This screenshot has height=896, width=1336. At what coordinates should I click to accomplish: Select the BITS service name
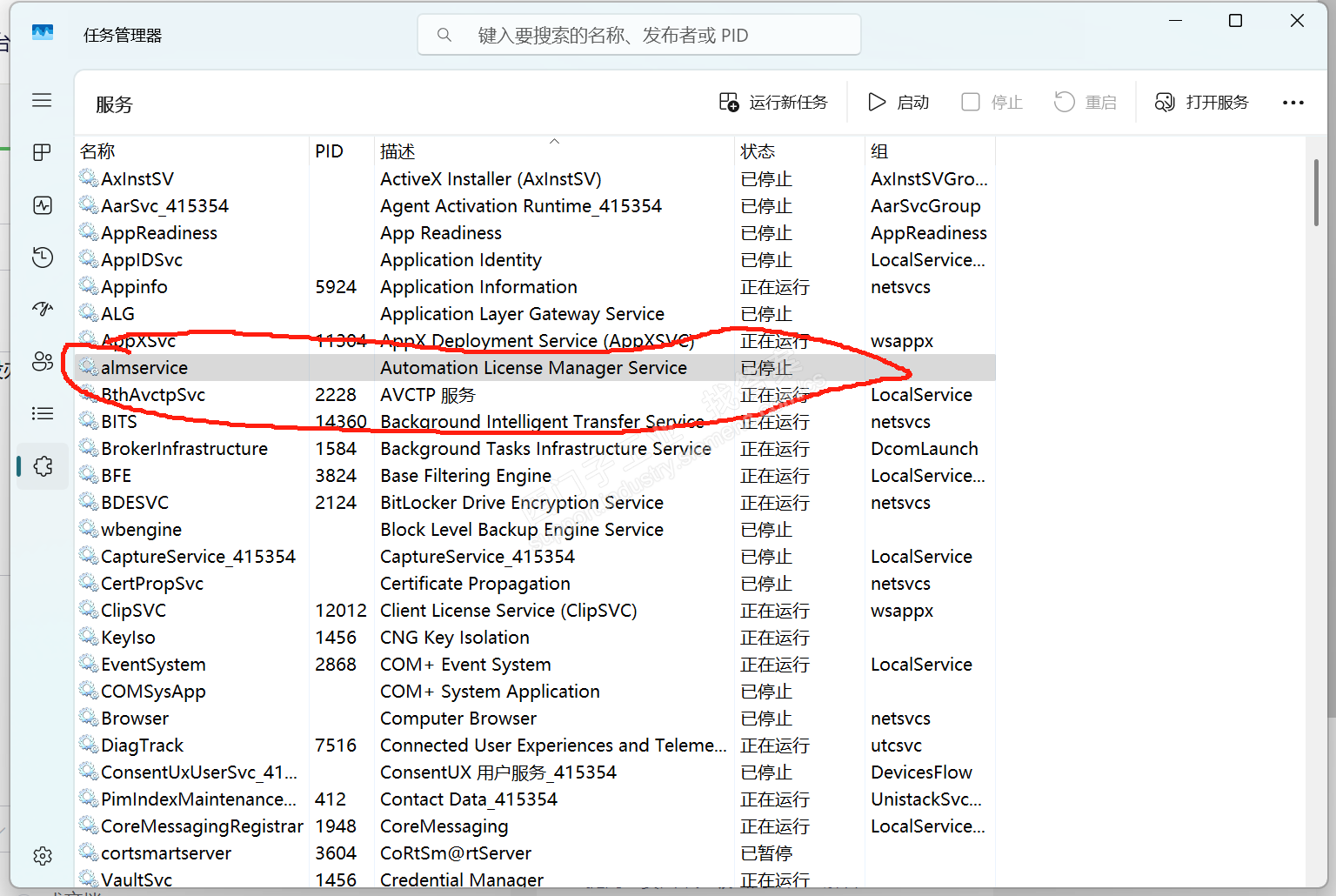pos(119,422)
